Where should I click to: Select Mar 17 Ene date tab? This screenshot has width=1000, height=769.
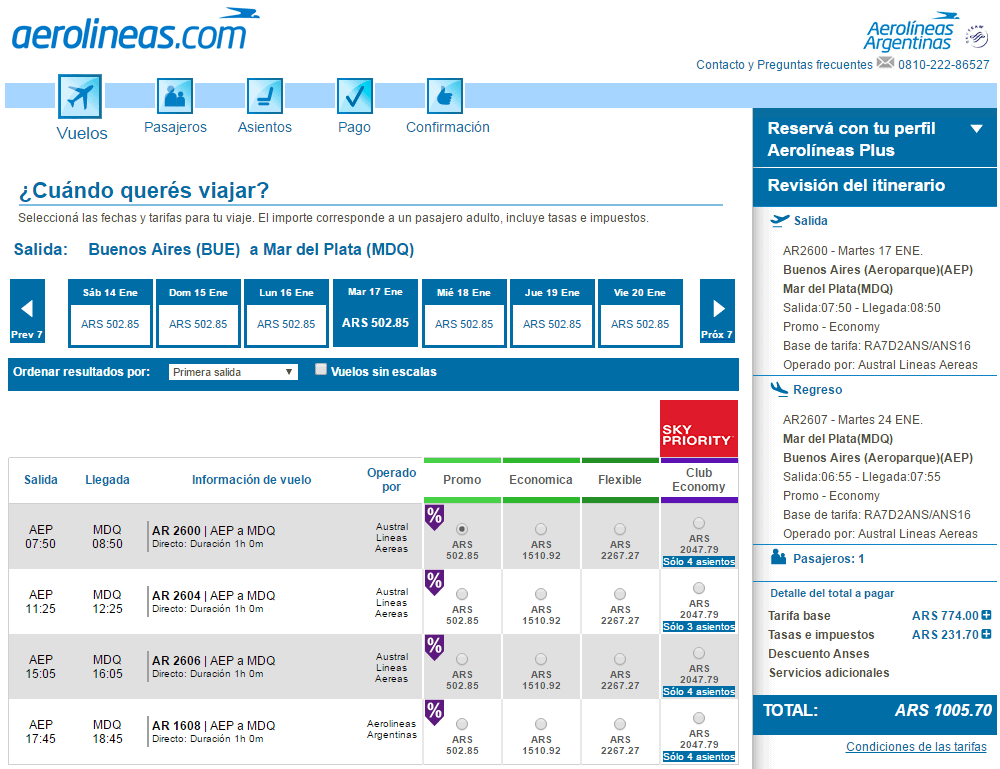[x=375, y=313]
